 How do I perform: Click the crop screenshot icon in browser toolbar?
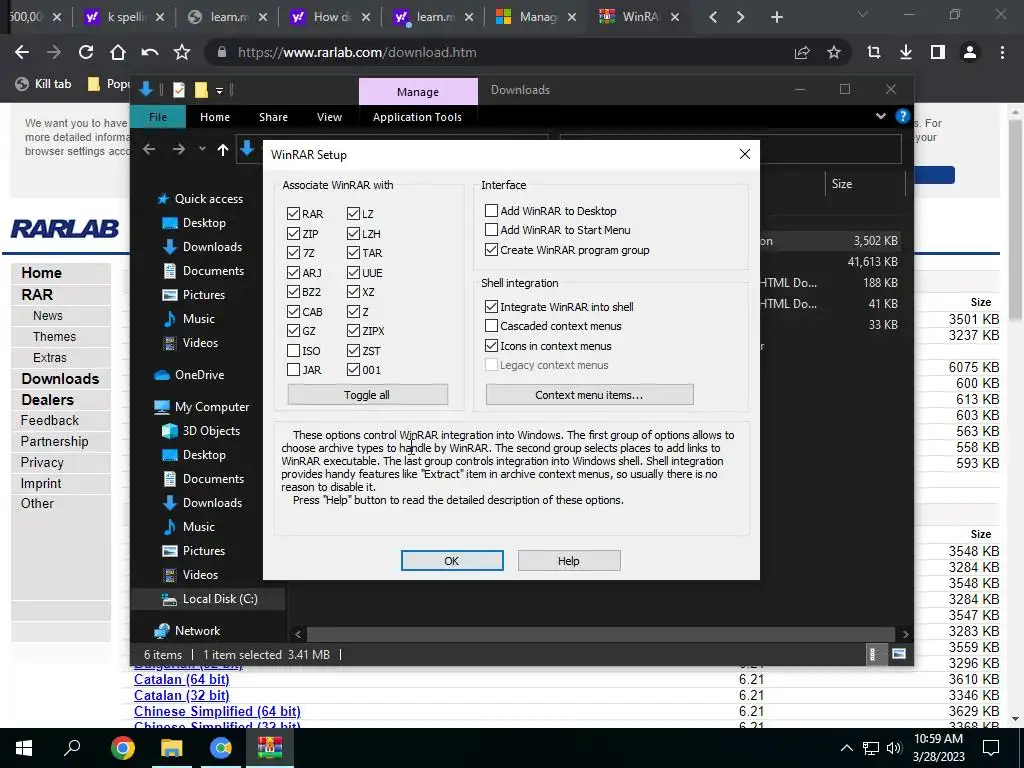874,52
